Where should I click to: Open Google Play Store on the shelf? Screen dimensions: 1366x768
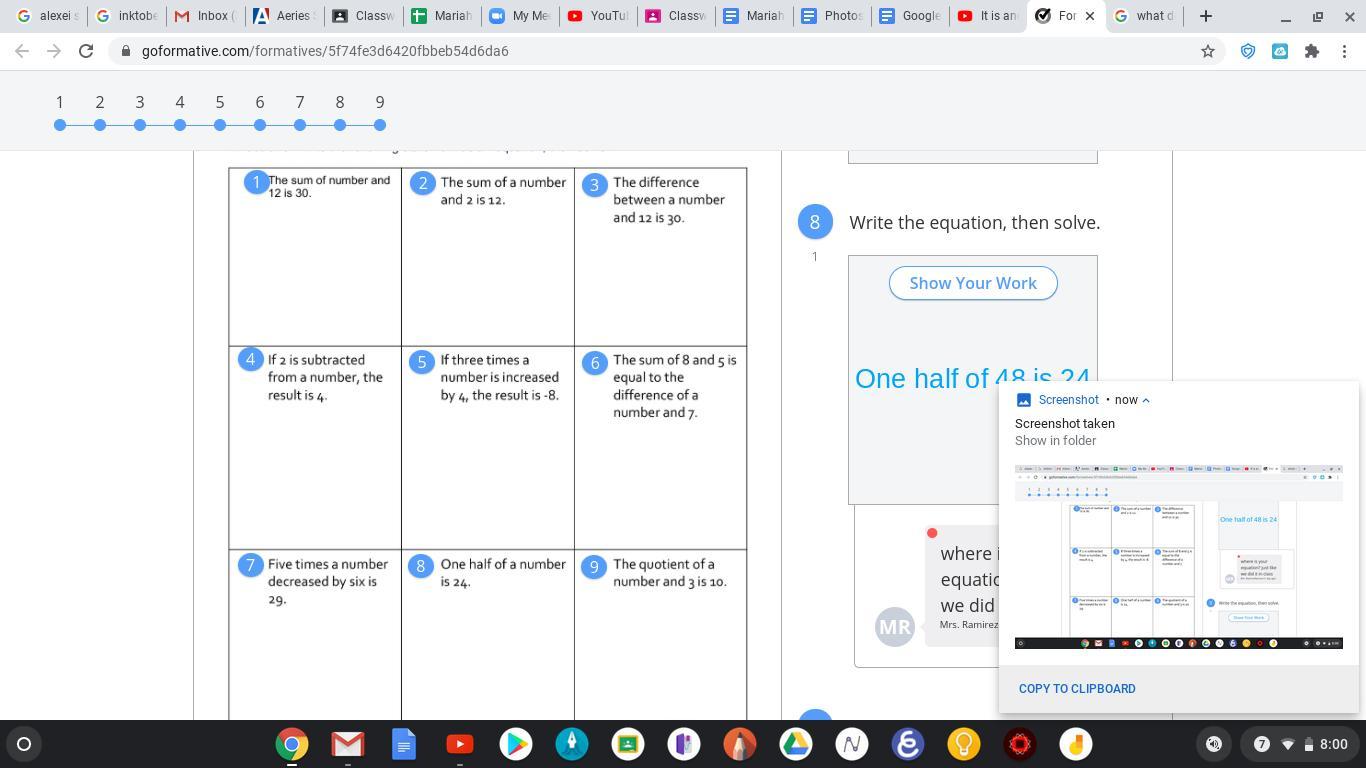516,744
